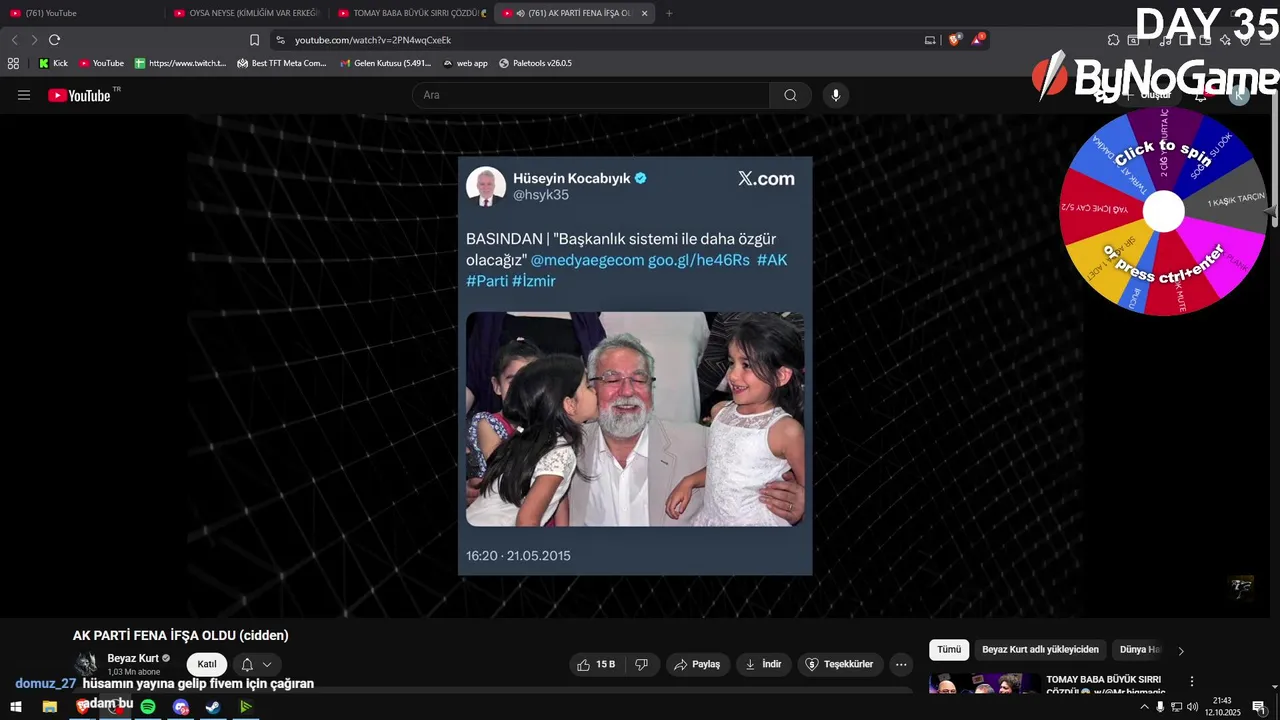The width and height of the screenshot is (1280, 720).
Task: Click the YouTube search magnifier button
Action: (x=790, y=95)
